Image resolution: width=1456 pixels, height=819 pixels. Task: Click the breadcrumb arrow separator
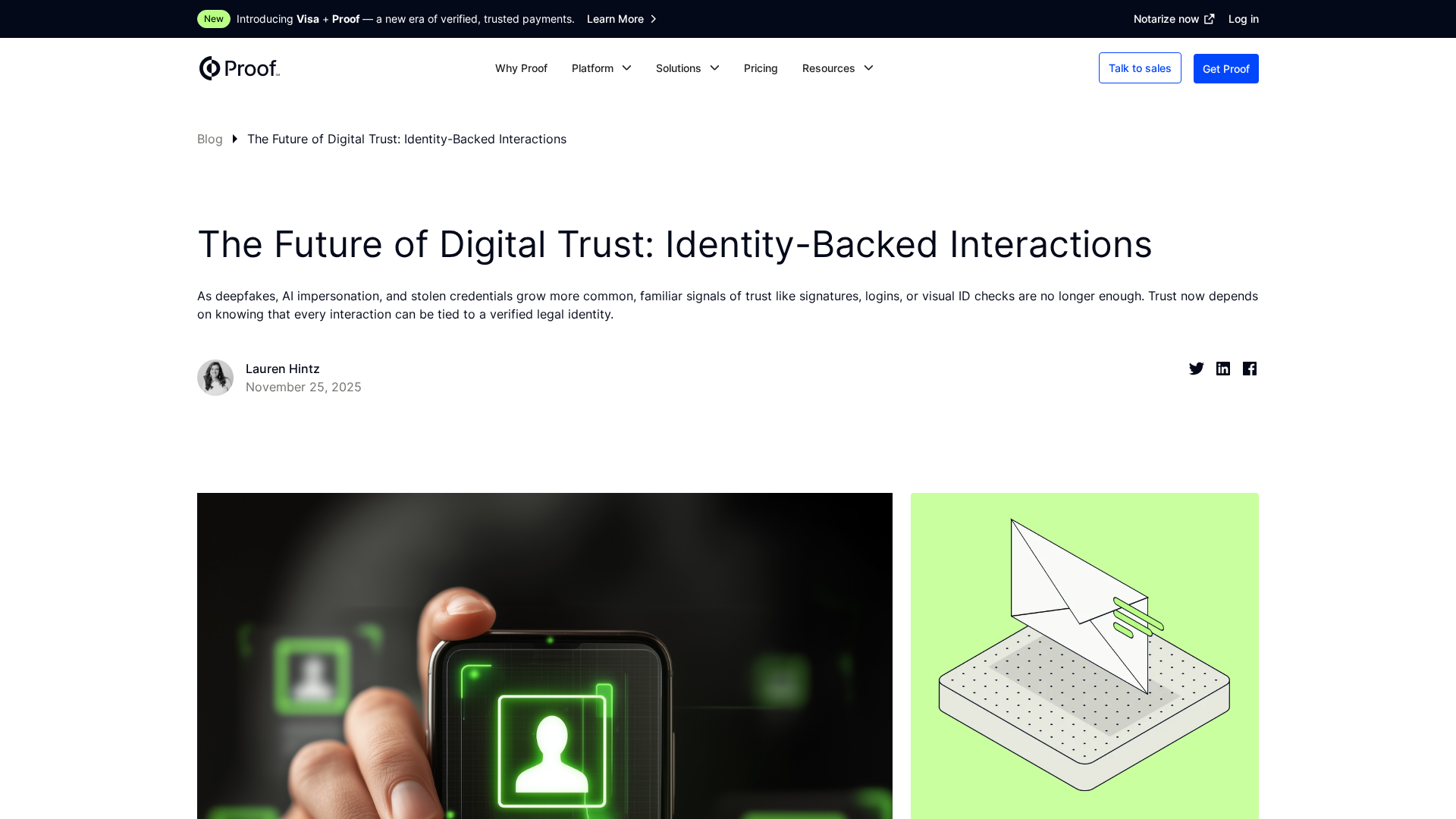pos(235,139)
